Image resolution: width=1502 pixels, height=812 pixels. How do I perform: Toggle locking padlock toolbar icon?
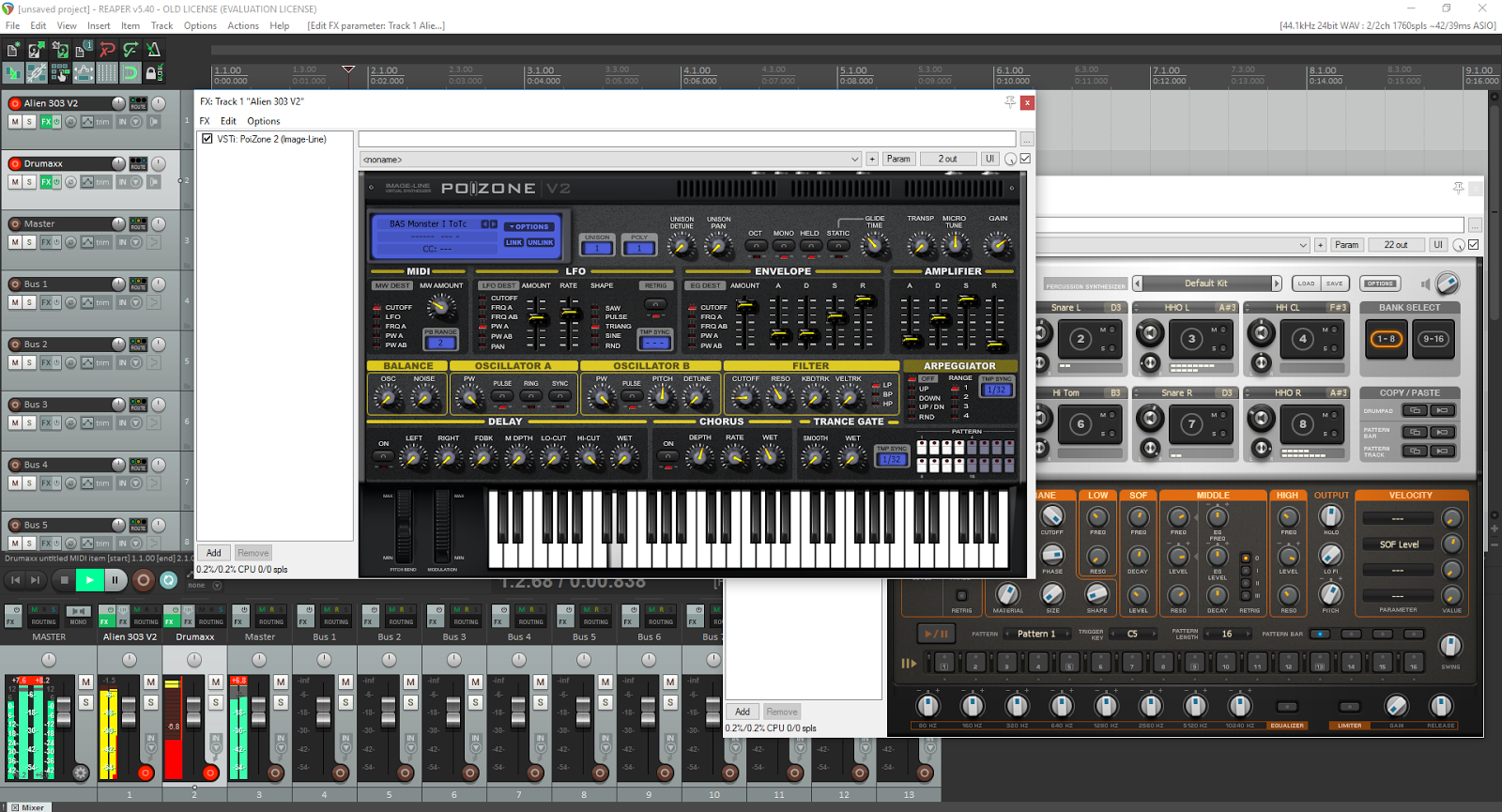tap(154, 72)
